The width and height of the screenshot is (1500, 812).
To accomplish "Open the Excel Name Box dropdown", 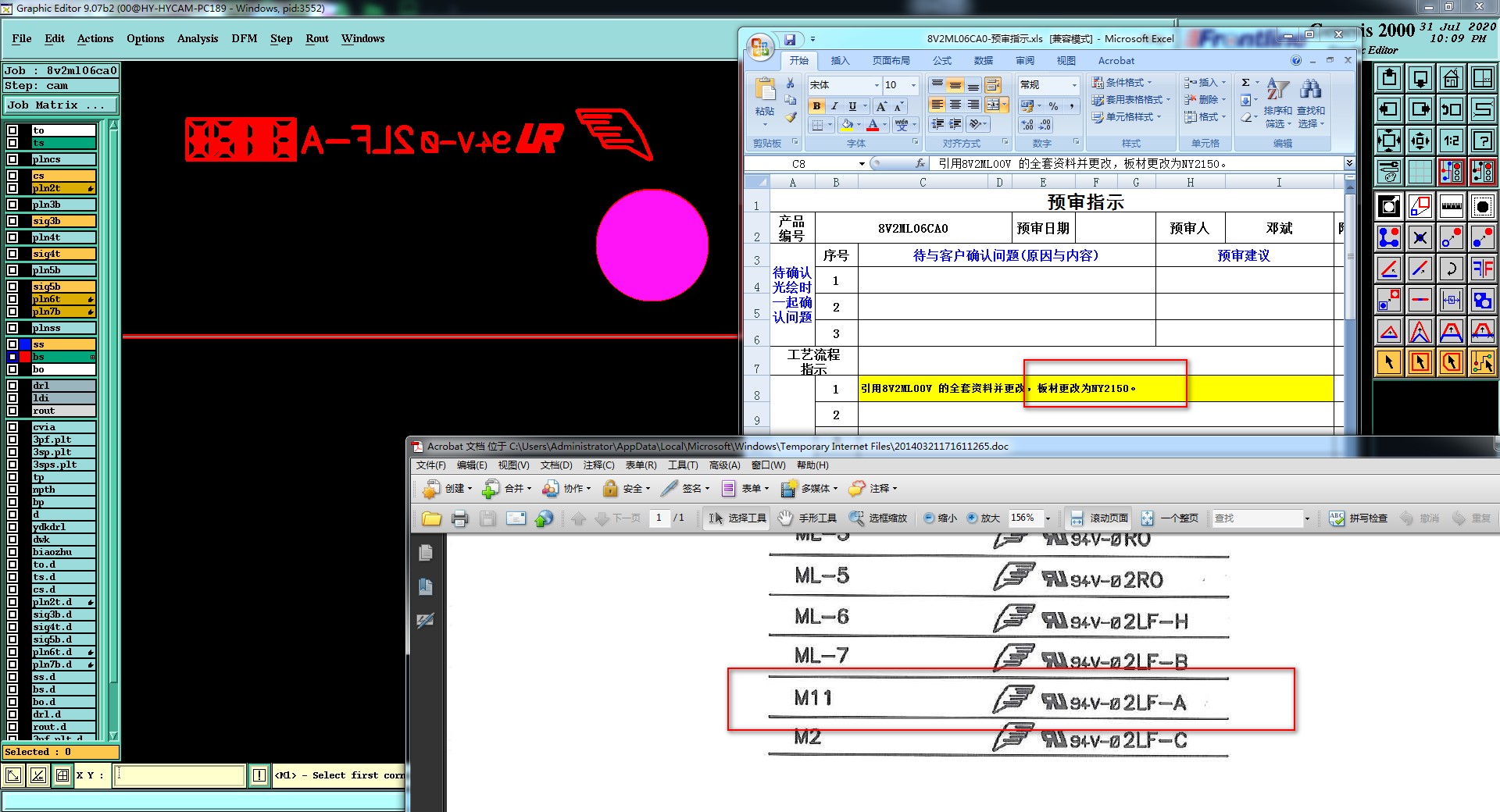I will click(862, 164).
